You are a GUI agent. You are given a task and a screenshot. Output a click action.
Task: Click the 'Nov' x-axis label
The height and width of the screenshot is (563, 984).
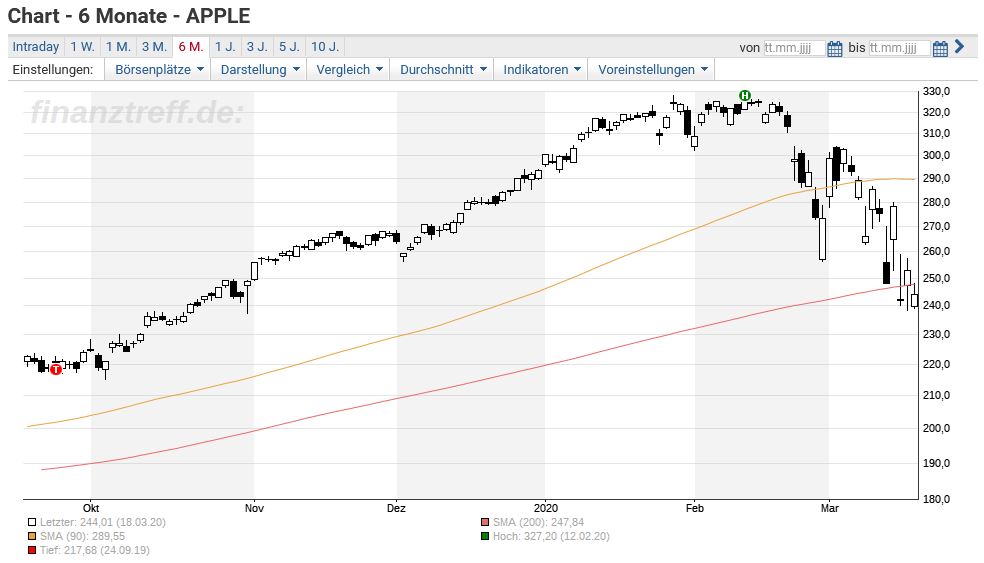tap(254, 508)
